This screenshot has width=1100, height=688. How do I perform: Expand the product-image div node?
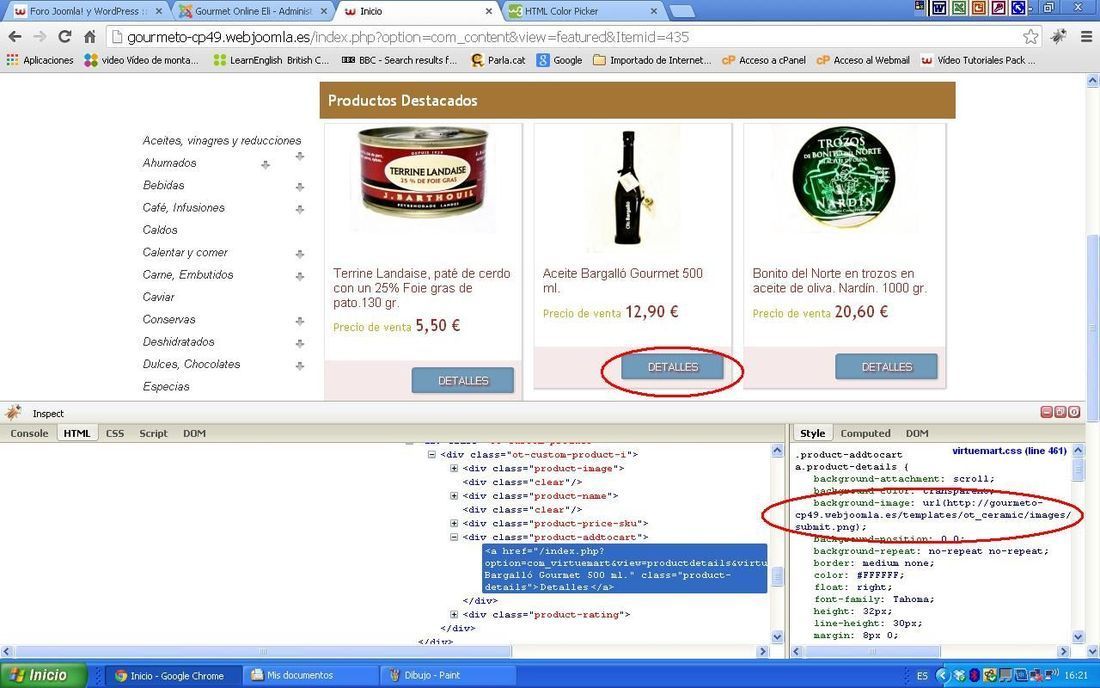pyautogui.click(x=454, y=468)
